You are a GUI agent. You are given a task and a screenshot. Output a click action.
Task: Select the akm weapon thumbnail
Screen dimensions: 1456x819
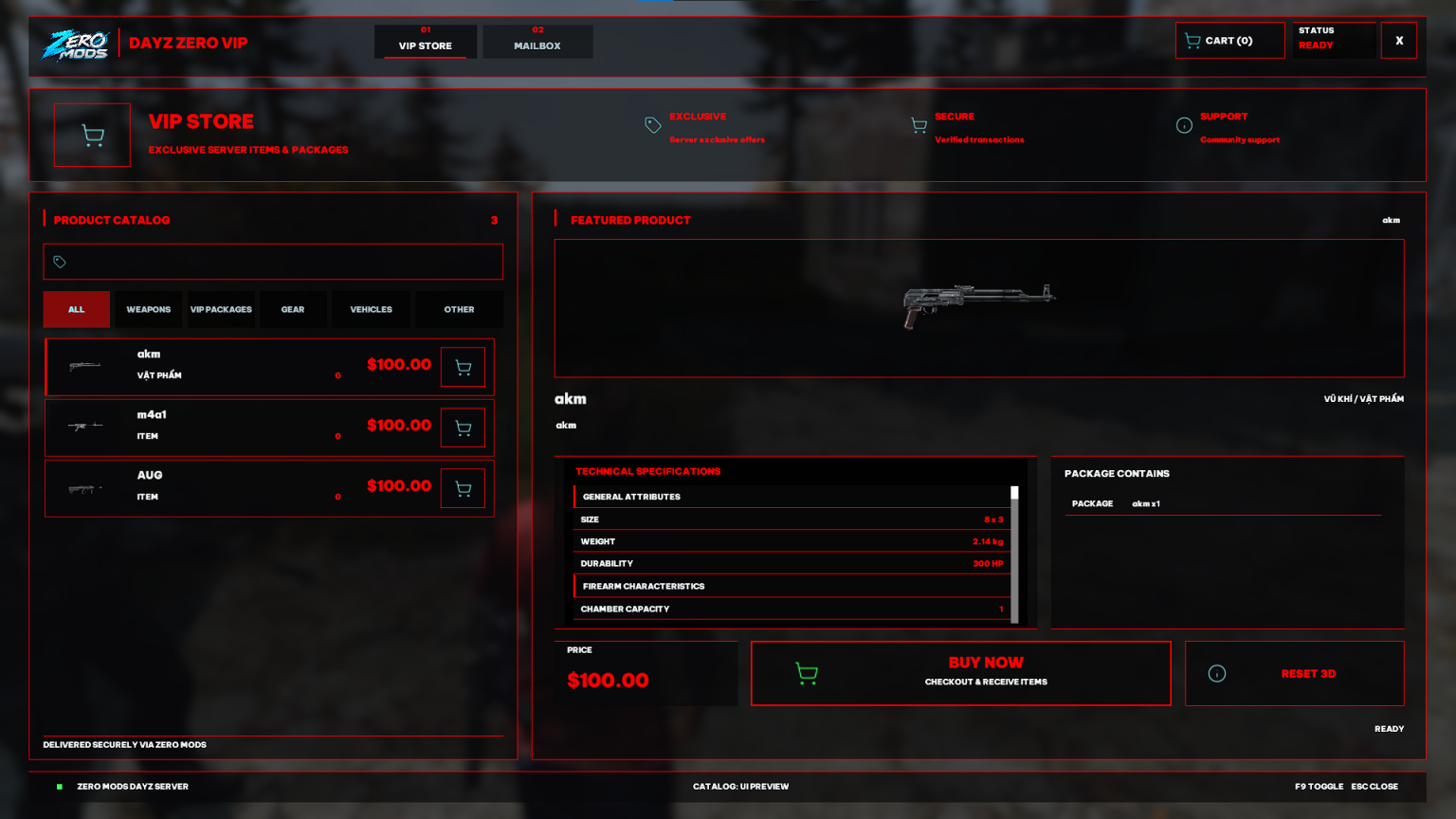[84, 366]
